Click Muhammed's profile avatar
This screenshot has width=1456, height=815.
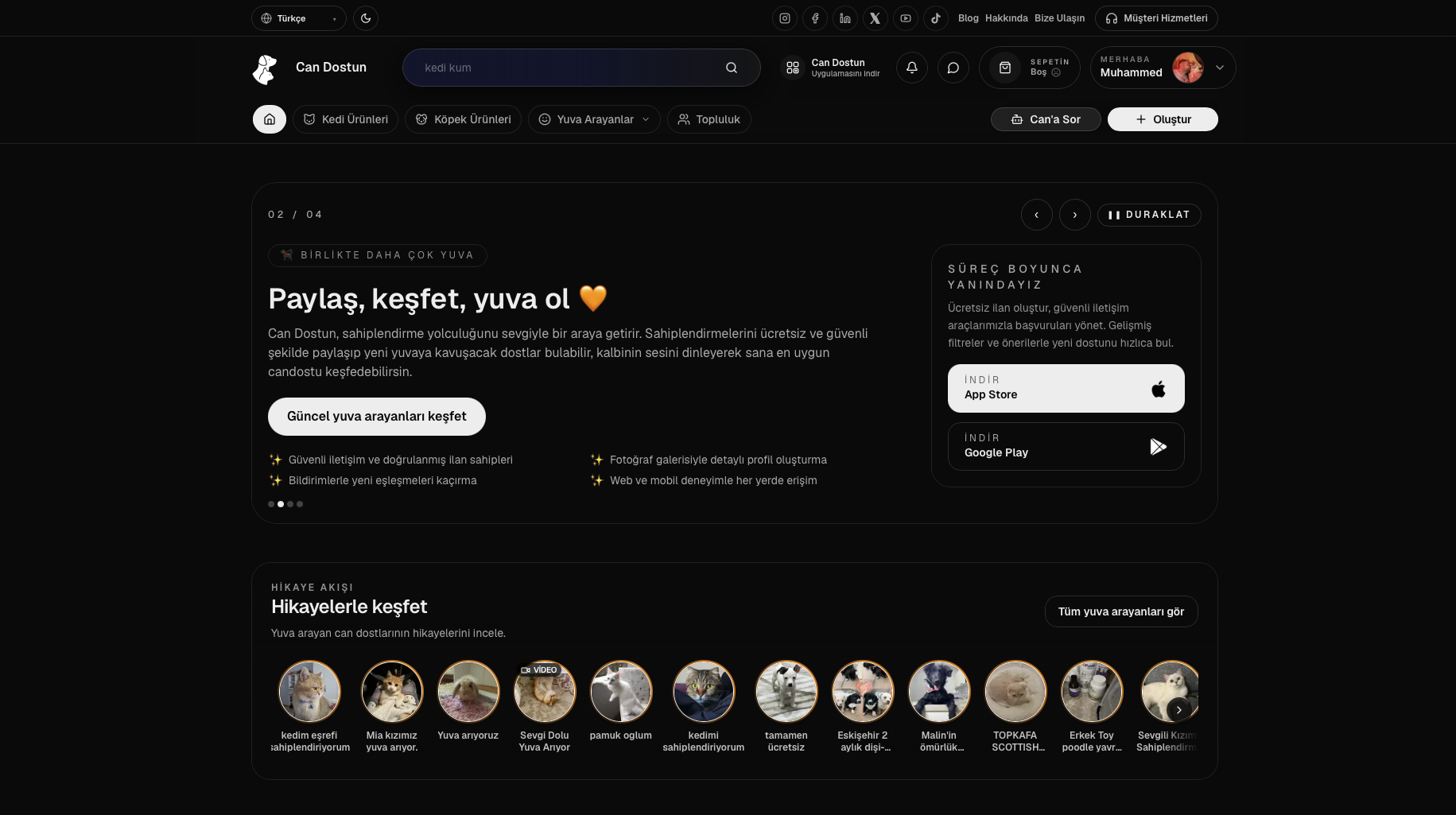tap(1187, 68)
